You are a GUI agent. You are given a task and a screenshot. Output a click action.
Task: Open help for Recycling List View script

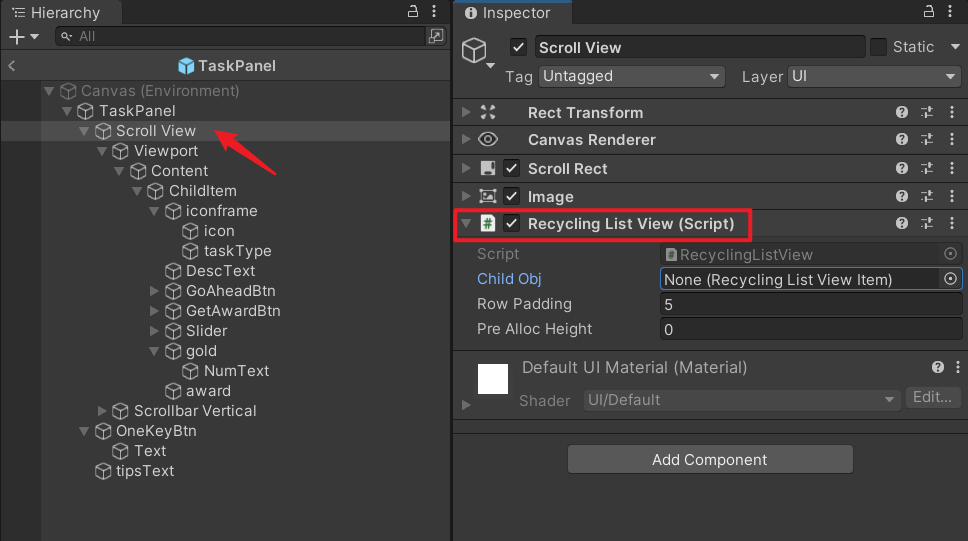click(902, 223)
